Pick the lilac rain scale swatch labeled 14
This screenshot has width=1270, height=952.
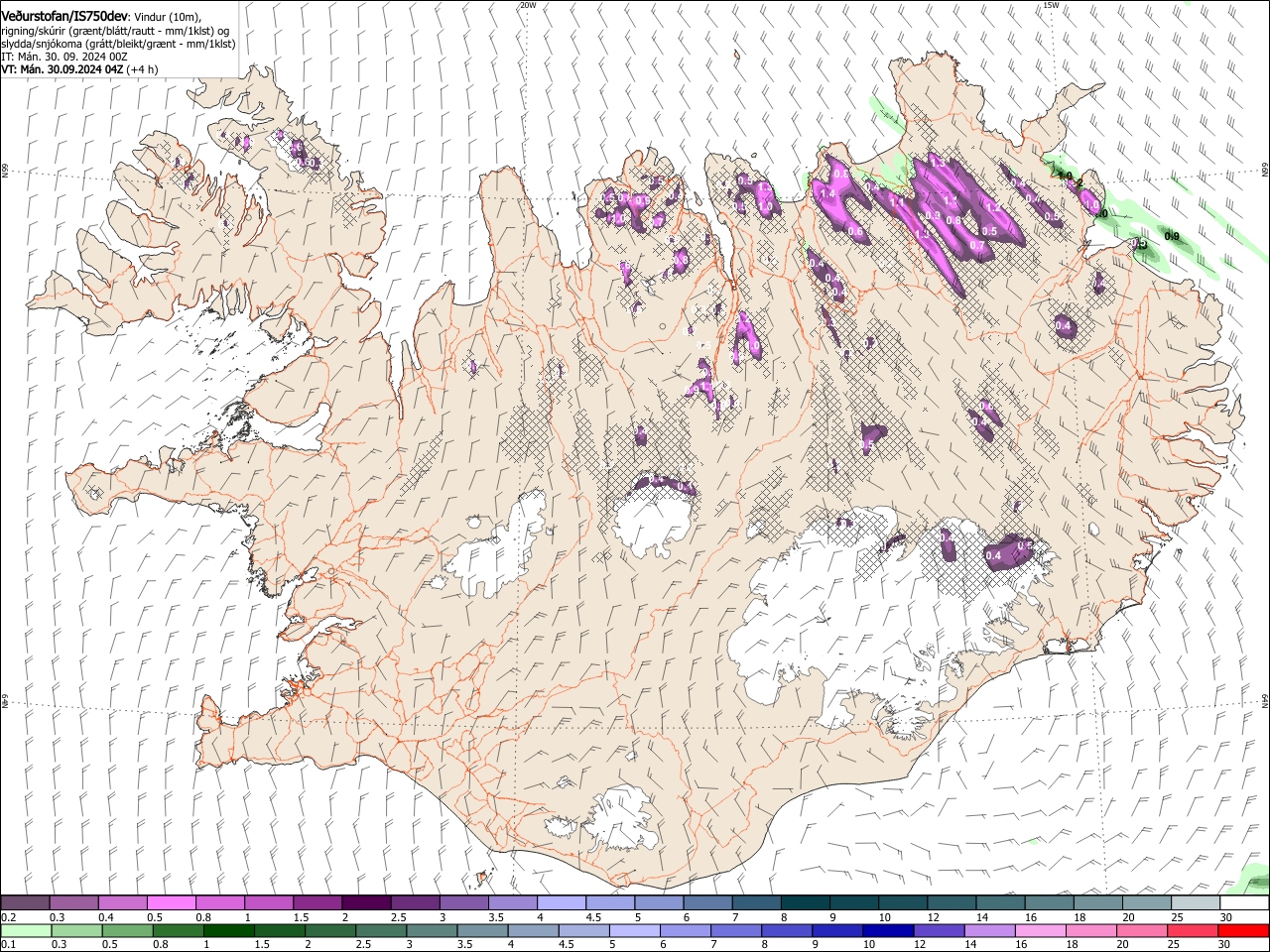tap(989, 930)
